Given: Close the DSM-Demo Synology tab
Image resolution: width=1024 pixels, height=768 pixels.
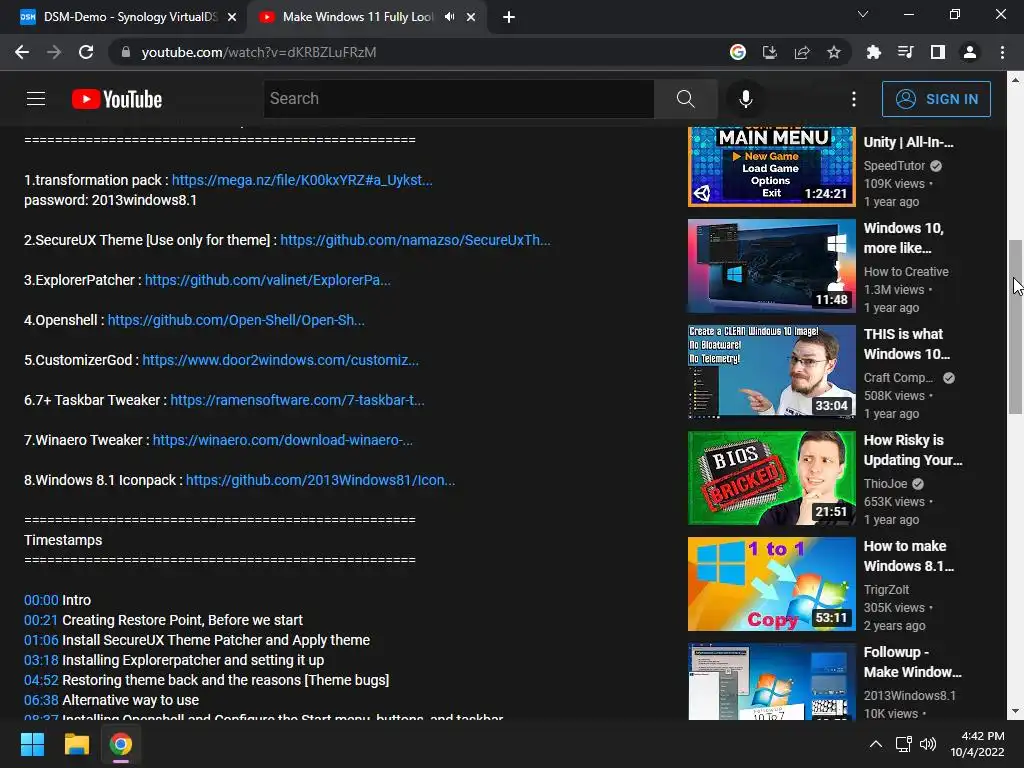Looking at the screenshot, I should coord(232,18).
